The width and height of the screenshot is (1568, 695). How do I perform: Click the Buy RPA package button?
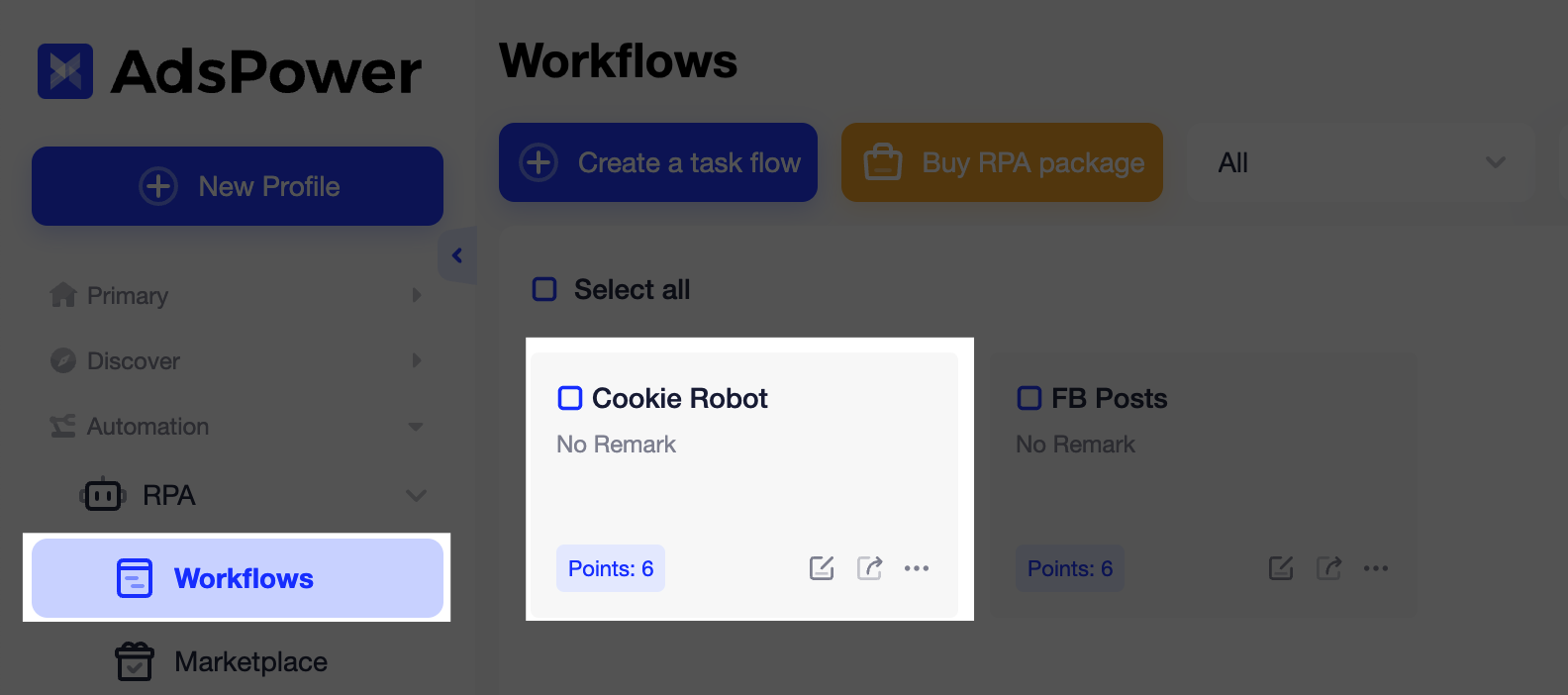tap(1001, 162)
